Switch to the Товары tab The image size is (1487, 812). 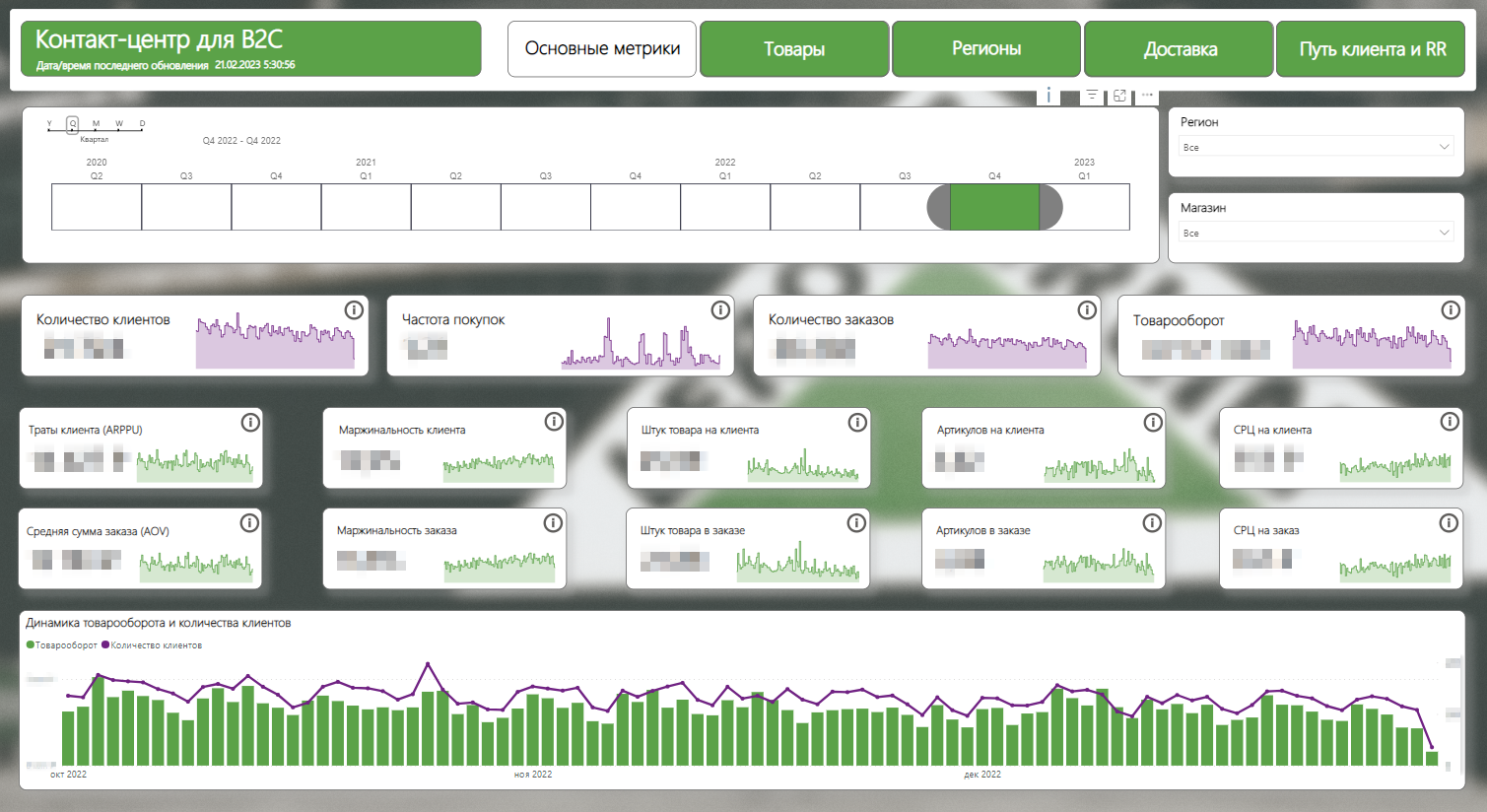(794, 48)
